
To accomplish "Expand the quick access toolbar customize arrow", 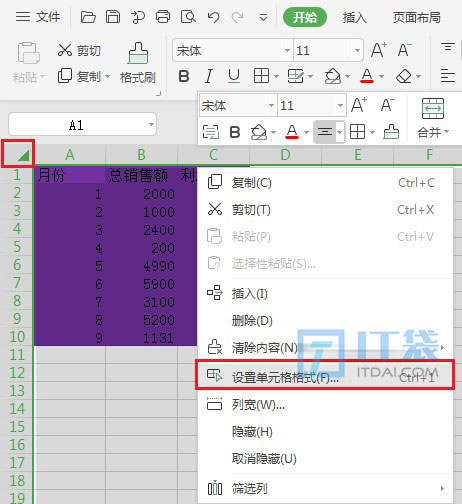I will coord(263,17).
